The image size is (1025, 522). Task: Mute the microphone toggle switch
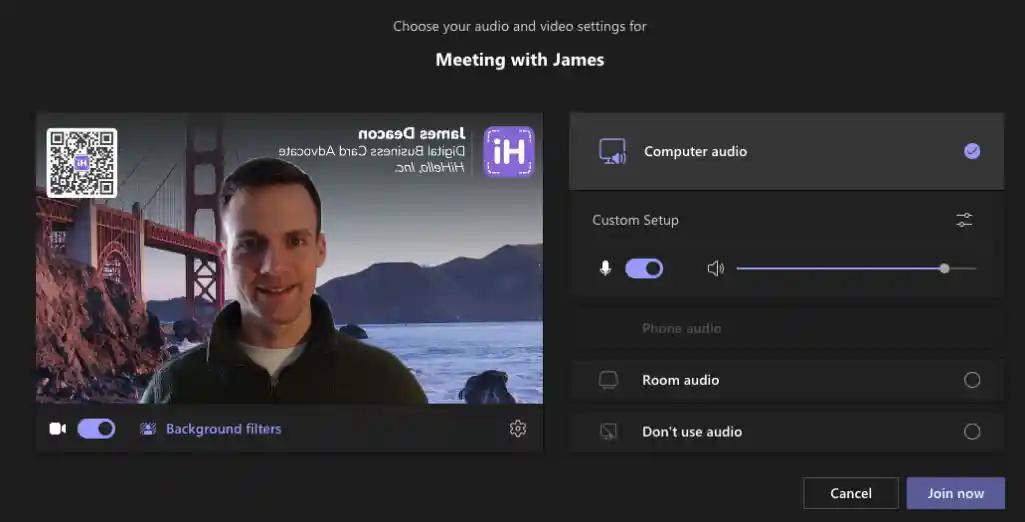coord(644,269)
